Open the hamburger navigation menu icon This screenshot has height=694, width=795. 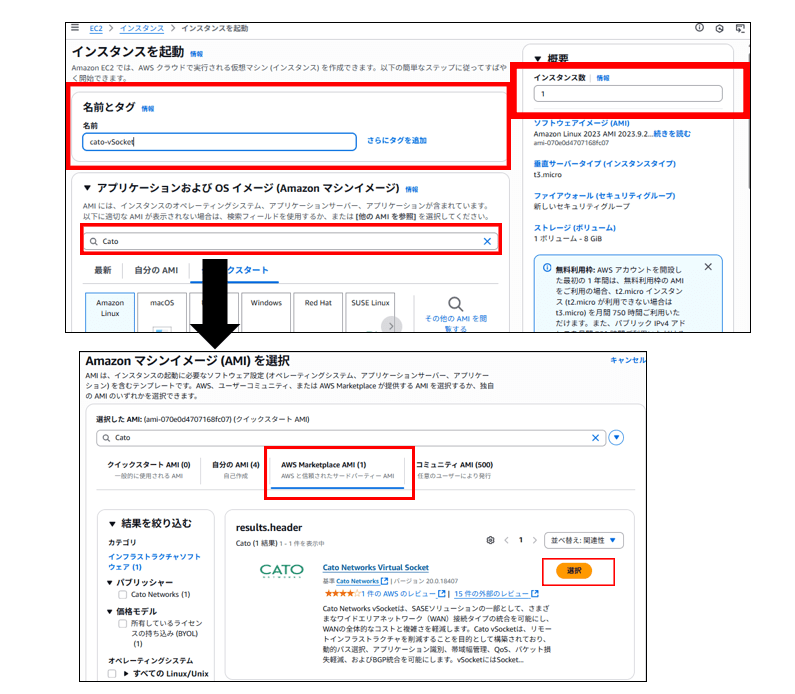pos(76,27)
